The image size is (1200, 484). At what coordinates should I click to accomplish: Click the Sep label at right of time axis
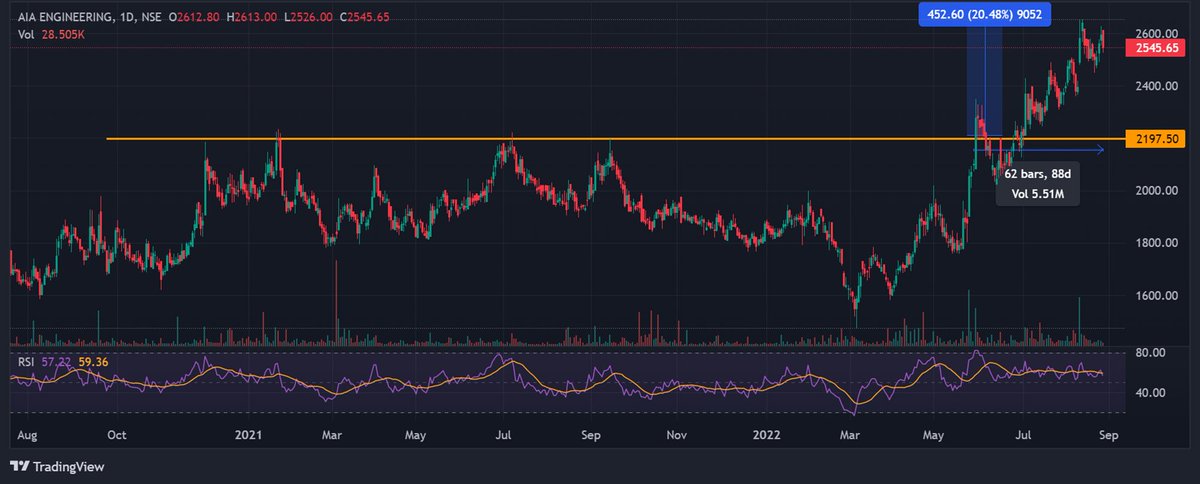(1107, 436)
